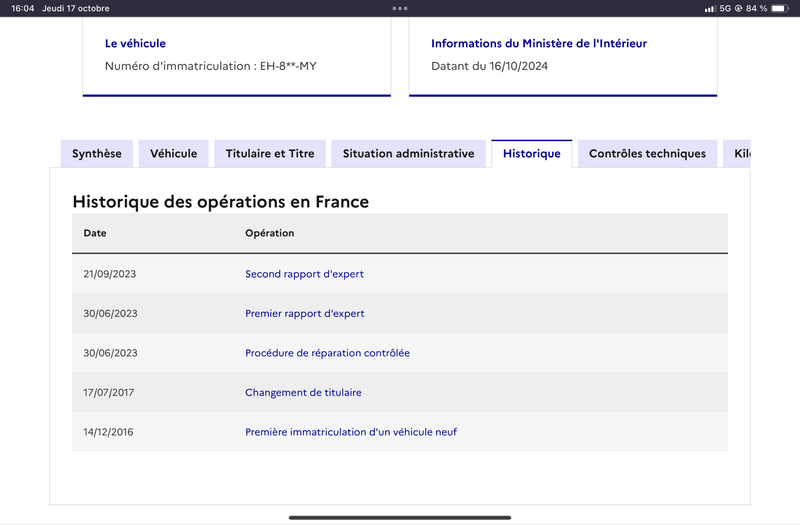Image resolution: width=800 pixels, height=525 pixels.
Task: Click the date 30/06/2023 beside Procédure de réparation
Action: 110,353
